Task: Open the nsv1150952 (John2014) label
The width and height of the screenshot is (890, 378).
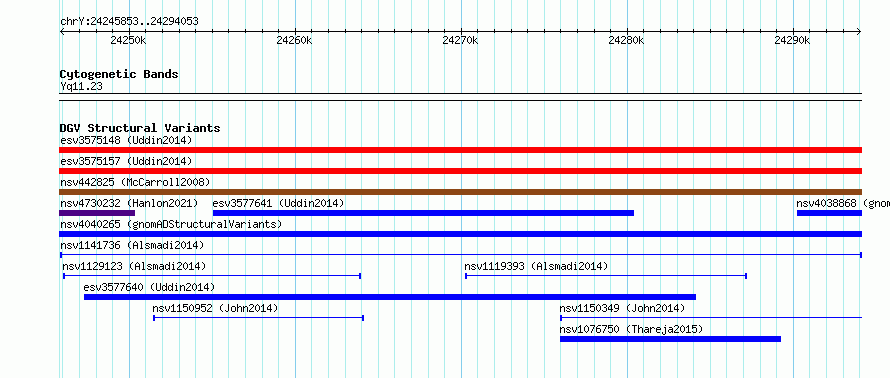Action: [215, 308]
